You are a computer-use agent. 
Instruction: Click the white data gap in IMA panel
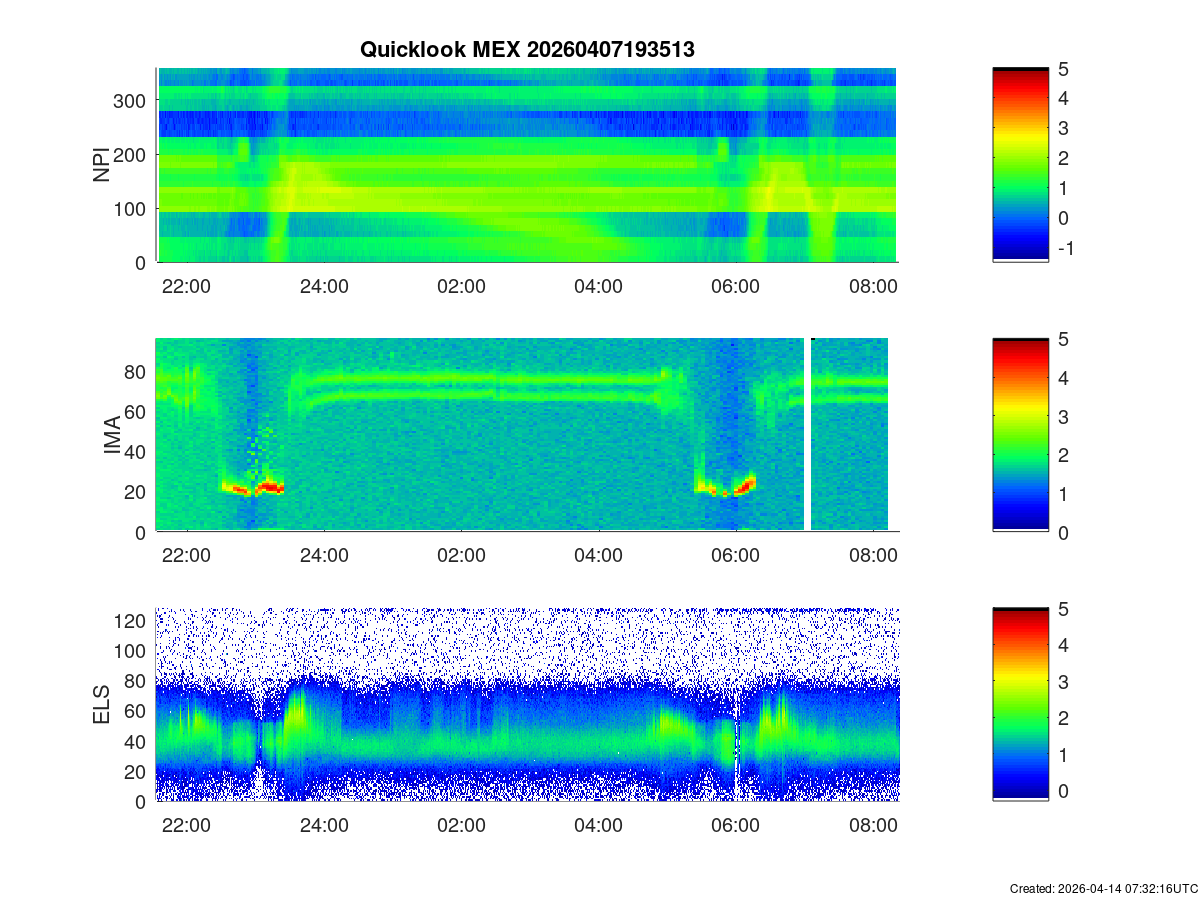click(x=807, y=435)
